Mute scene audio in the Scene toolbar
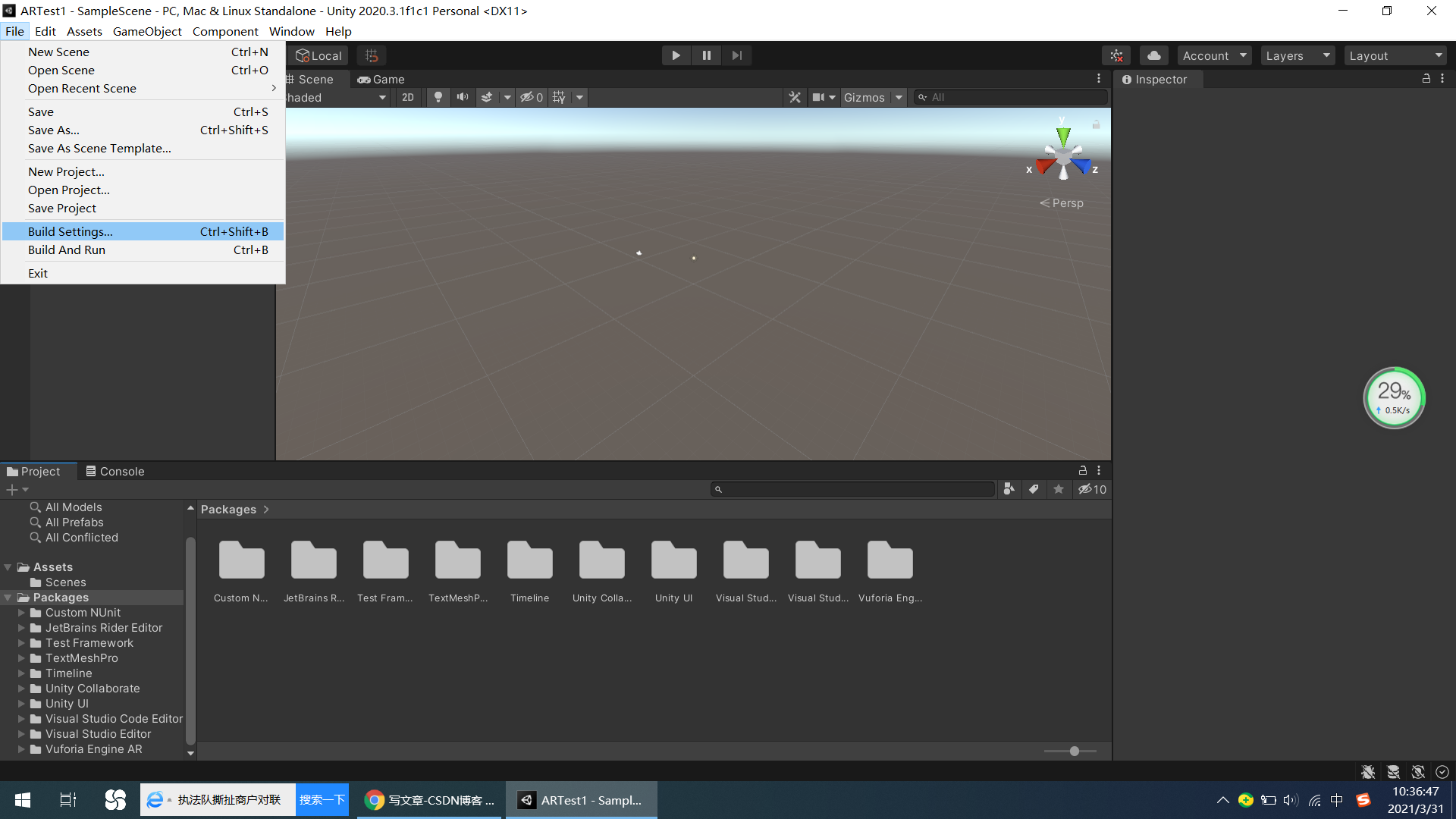The width and height of the screenshot is (1456, 819). [463, 97]
